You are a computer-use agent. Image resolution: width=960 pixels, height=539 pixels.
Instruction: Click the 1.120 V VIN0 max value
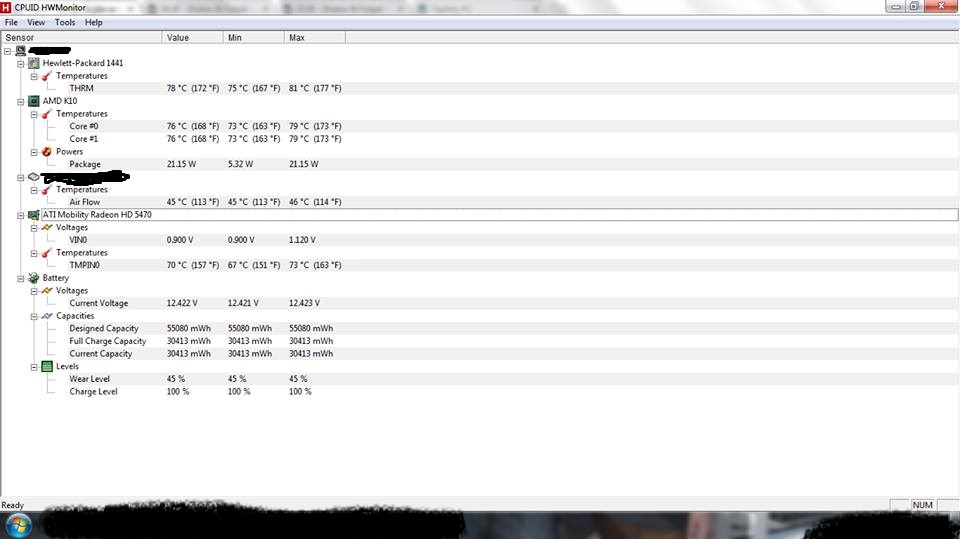tap(302, 240)
